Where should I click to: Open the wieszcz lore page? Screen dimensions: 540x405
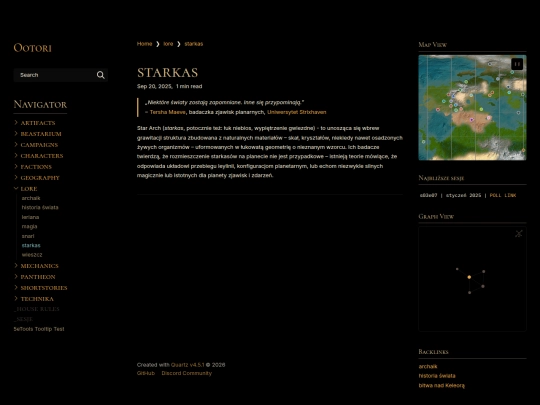(x=32, y=255)
